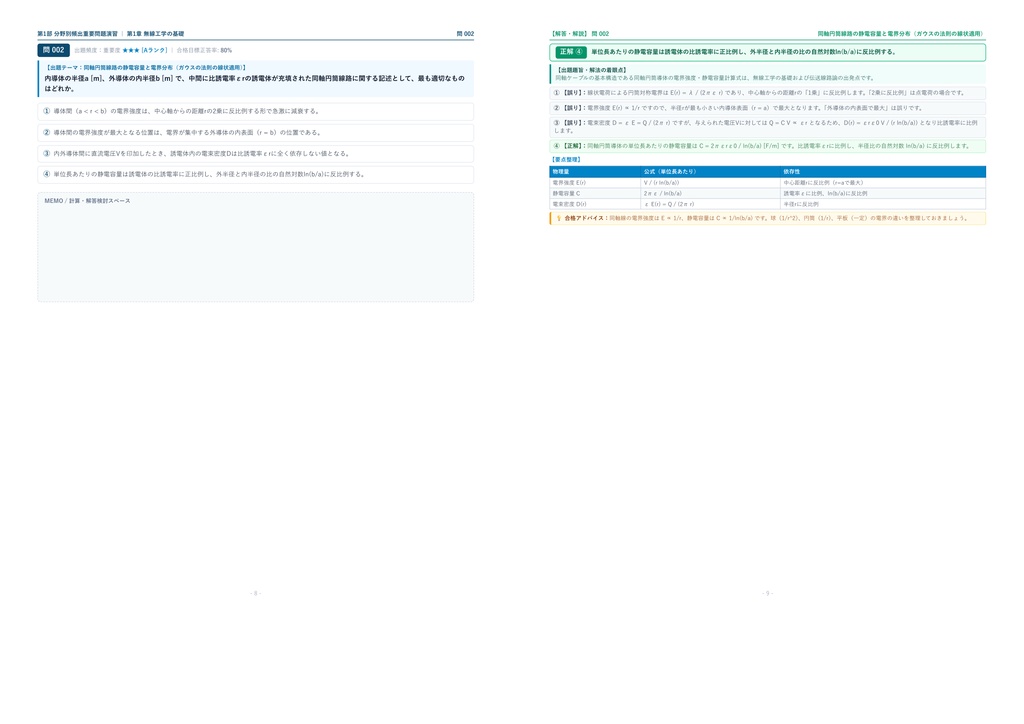Click inside the MEMO / 計算・解答検討スペース box
The image size is (1024, 724).
(255, 247)
